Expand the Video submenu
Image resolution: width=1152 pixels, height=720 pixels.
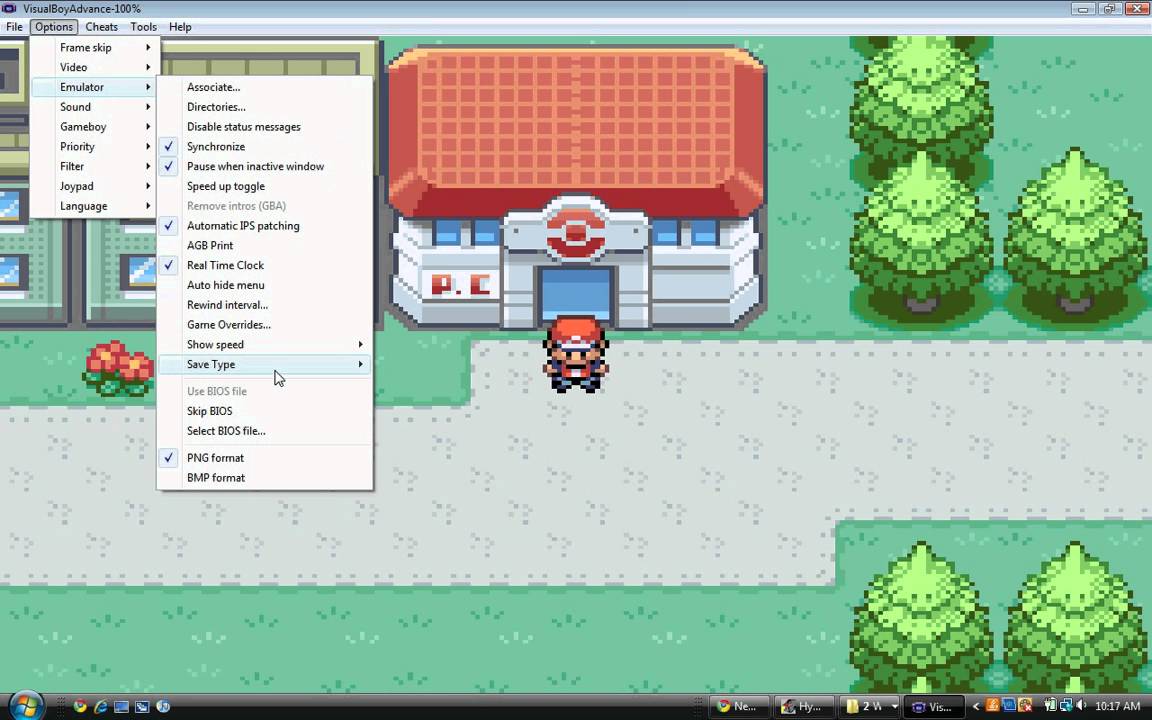pos(93,68)
